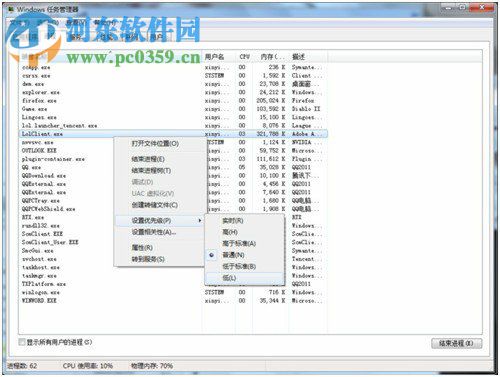500x377 pixels.
Task: Select the plugin-container.exe process row
Action: pyautogui.click(x=67, y=159)
